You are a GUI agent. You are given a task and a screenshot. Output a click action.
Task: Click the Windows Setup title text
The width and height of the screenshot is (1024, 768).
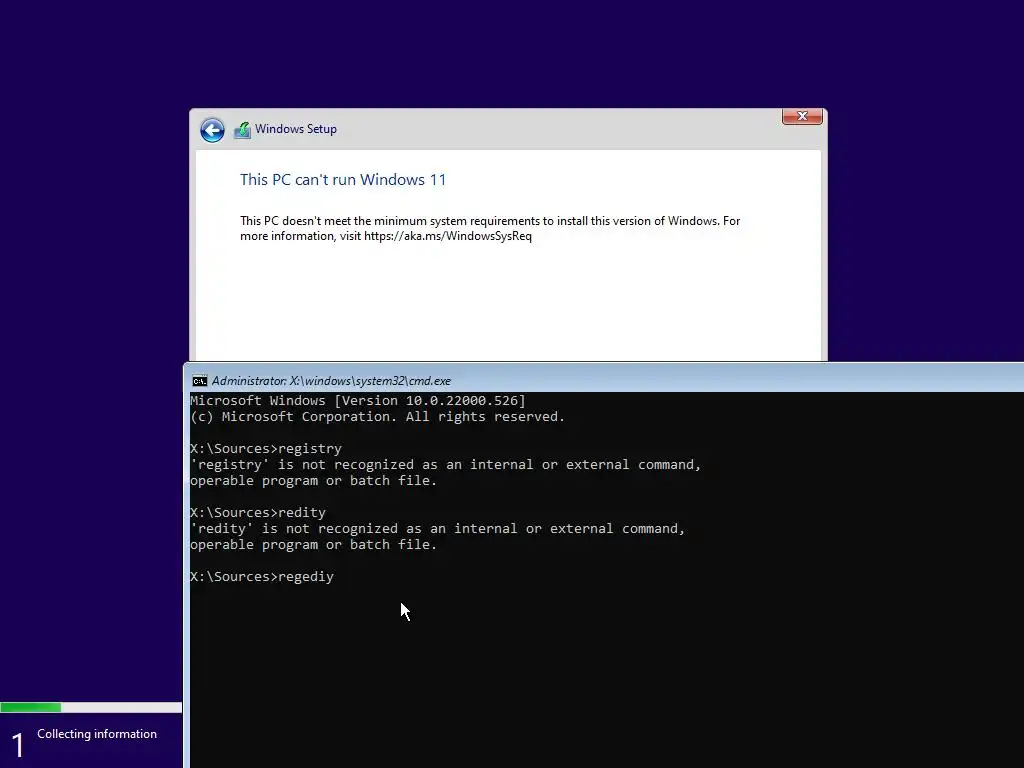pos(296,129)
